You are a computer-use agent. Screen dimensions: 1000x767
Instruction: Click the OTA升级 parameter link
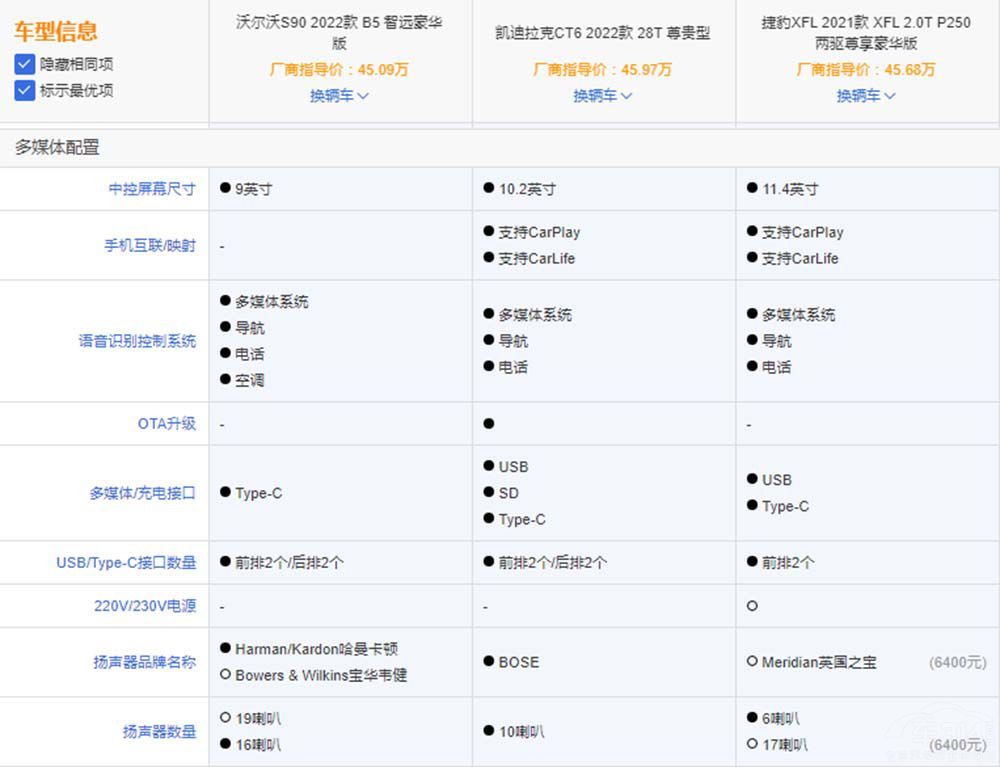pos(166,423)
